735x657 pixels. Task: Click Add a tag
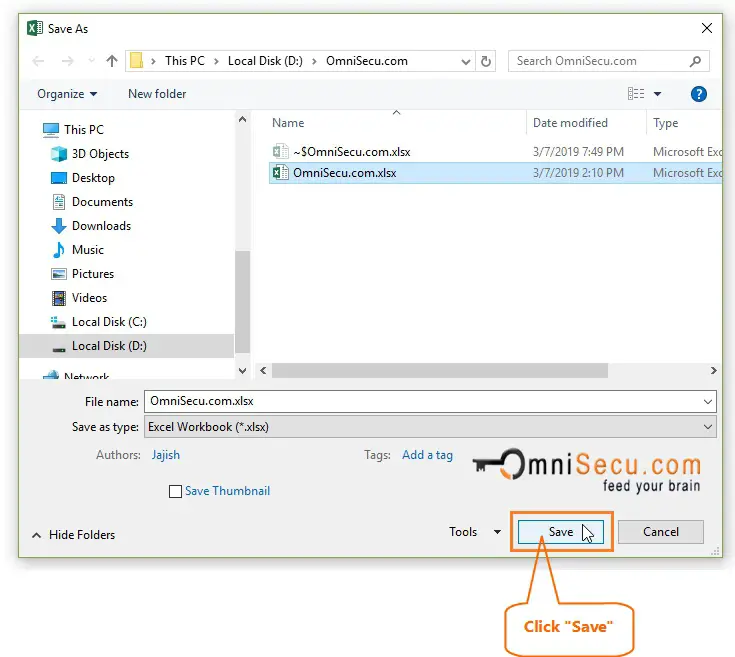point(427,455)
